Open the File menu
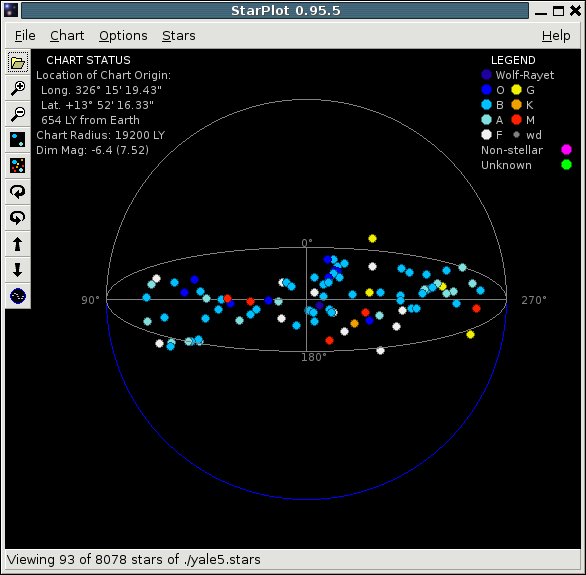 (25, 36)
